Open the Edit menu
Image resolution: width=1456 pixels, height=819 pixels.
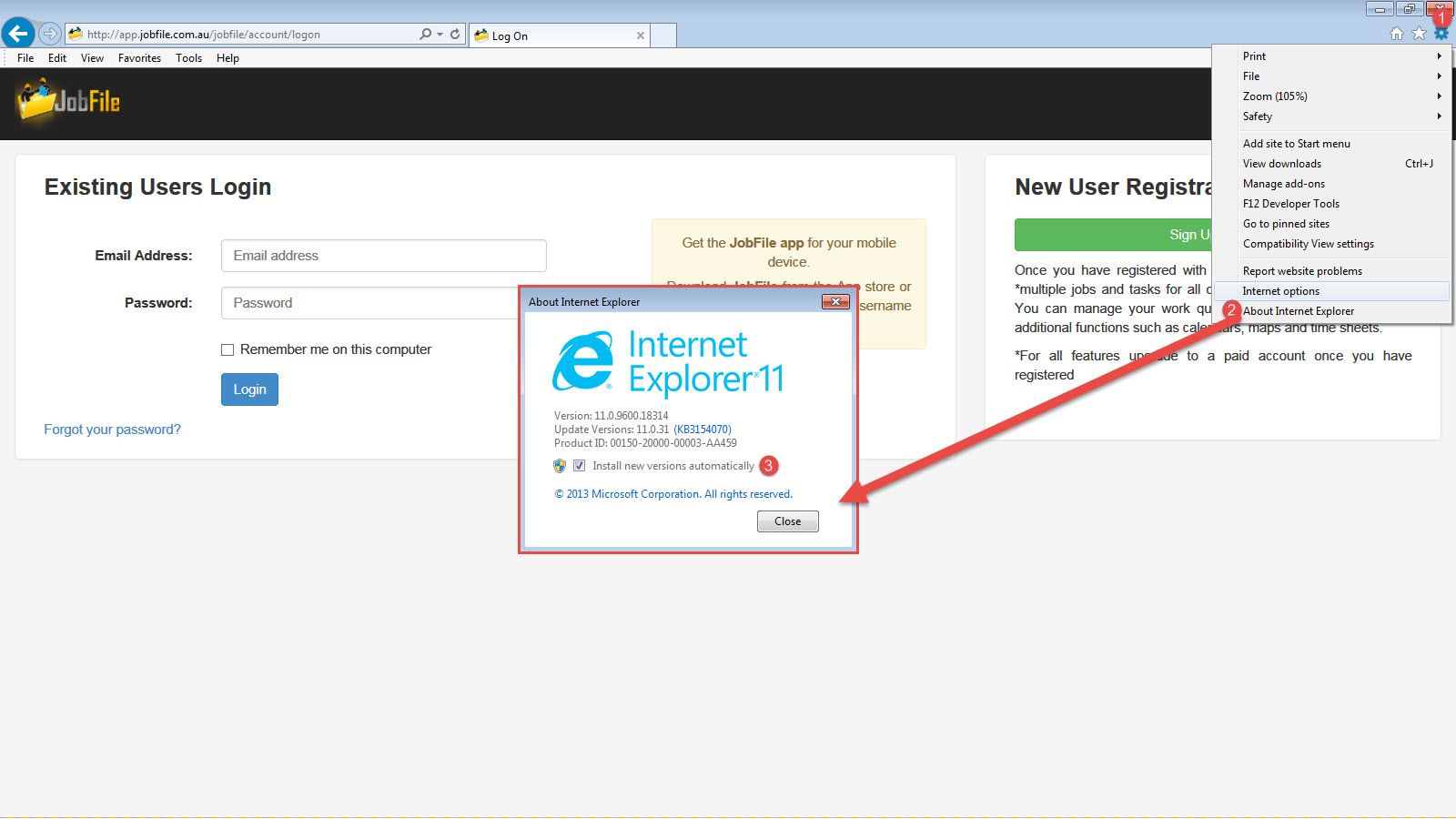coord(57,58)
